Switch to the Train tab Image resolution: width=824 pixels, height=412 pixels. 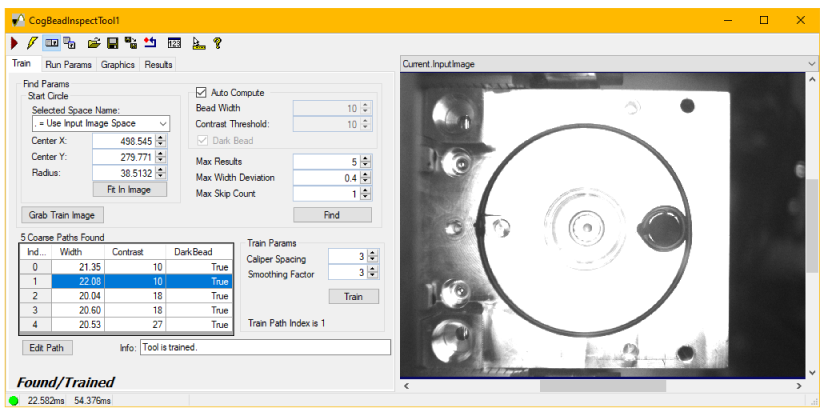22,64
